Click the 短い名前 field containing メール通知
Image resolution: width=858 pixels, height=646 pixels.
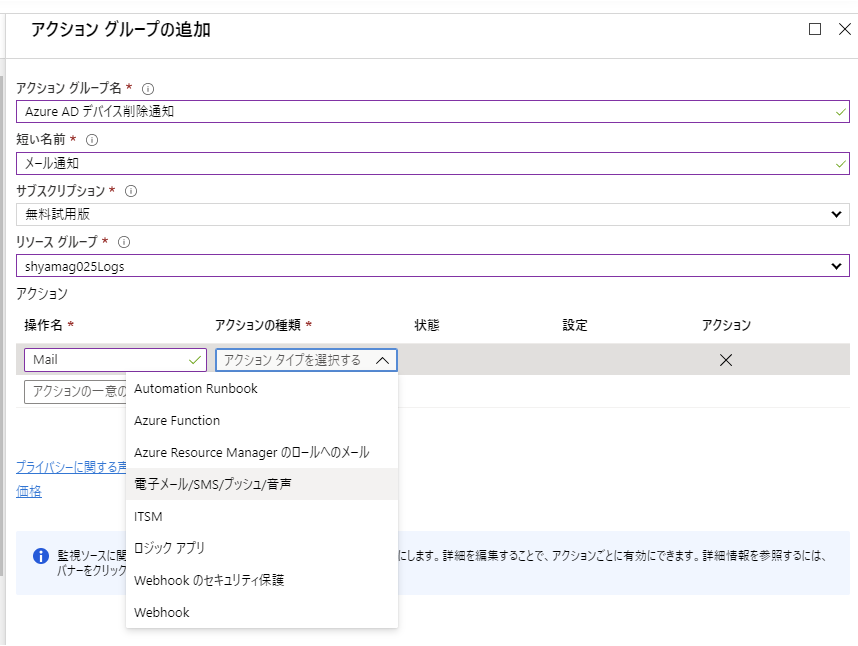432,164
